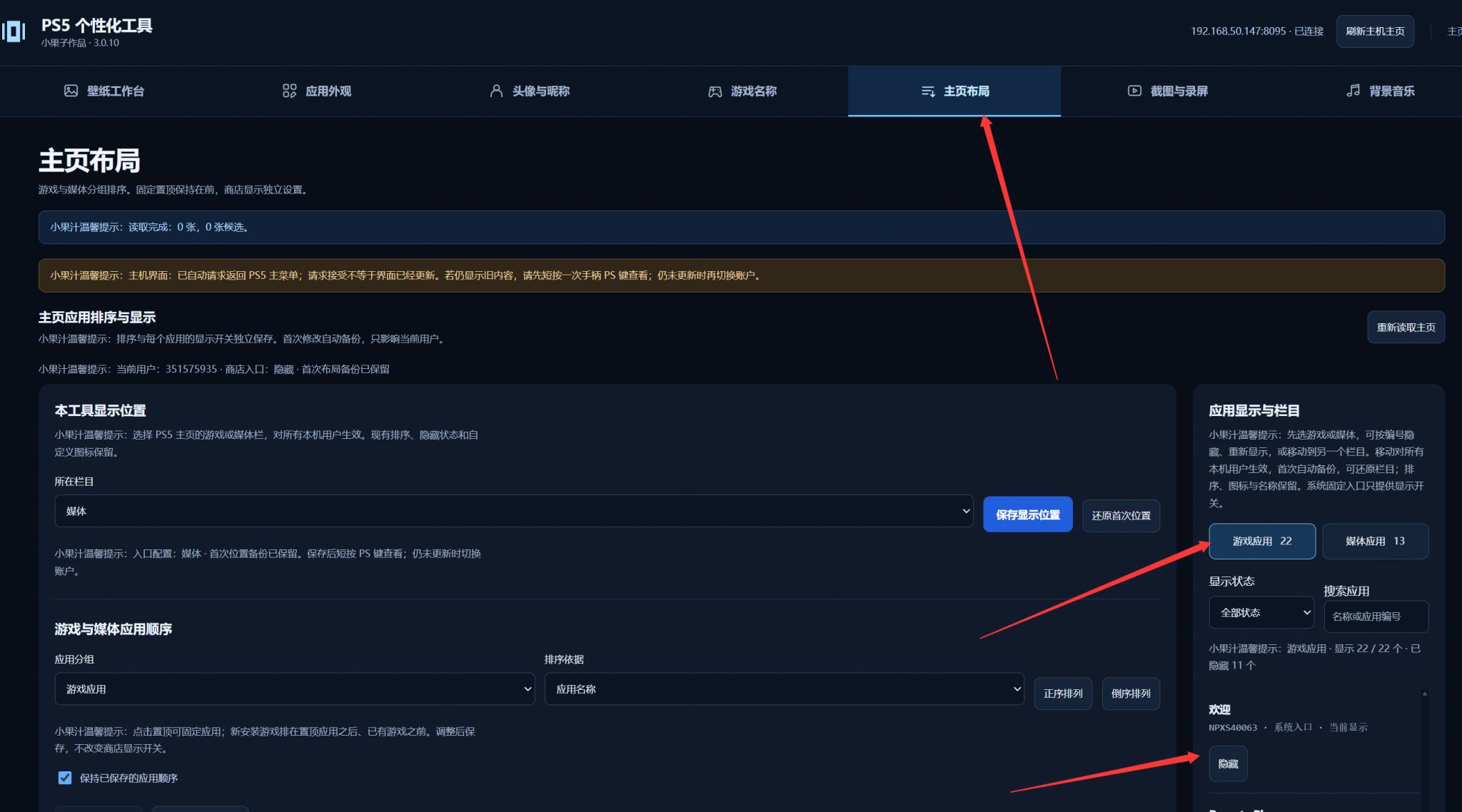
Task: Click the app list scrollbar up arrow
Action: point(1424,694)
